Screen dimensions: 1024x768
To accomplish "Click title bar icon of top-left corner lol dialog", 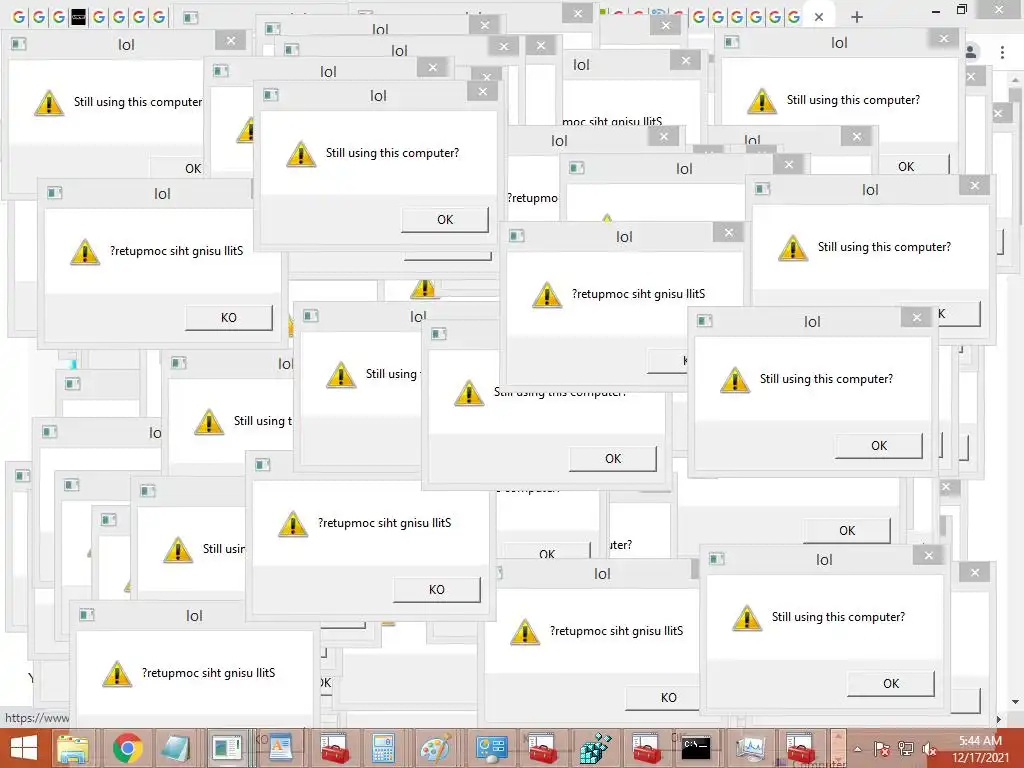I will coord(18,44).
